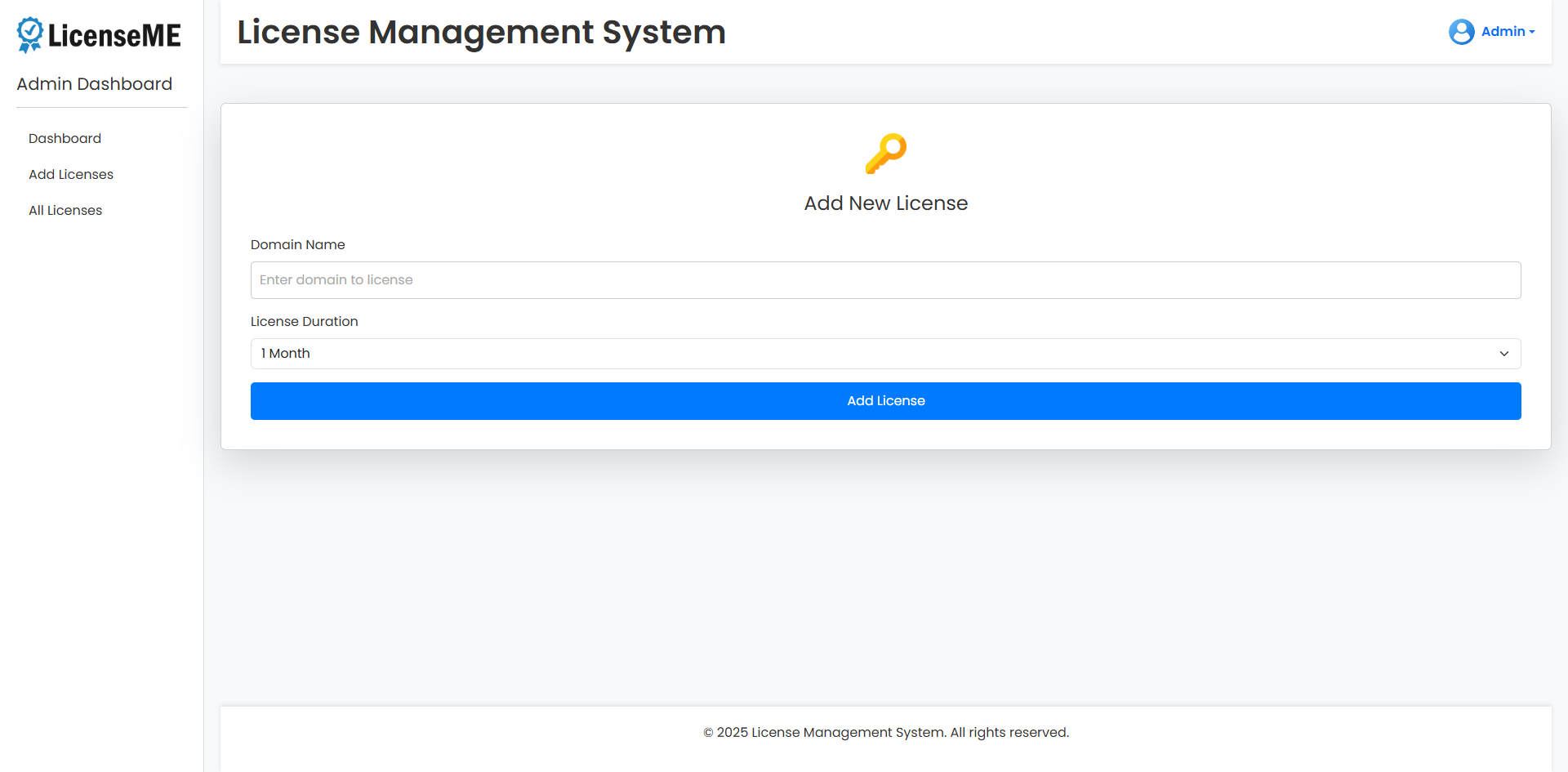Expand the 1 Month duration selector chevron
The width and height of the screenshot is (1568, 772).
(1503, 354)
